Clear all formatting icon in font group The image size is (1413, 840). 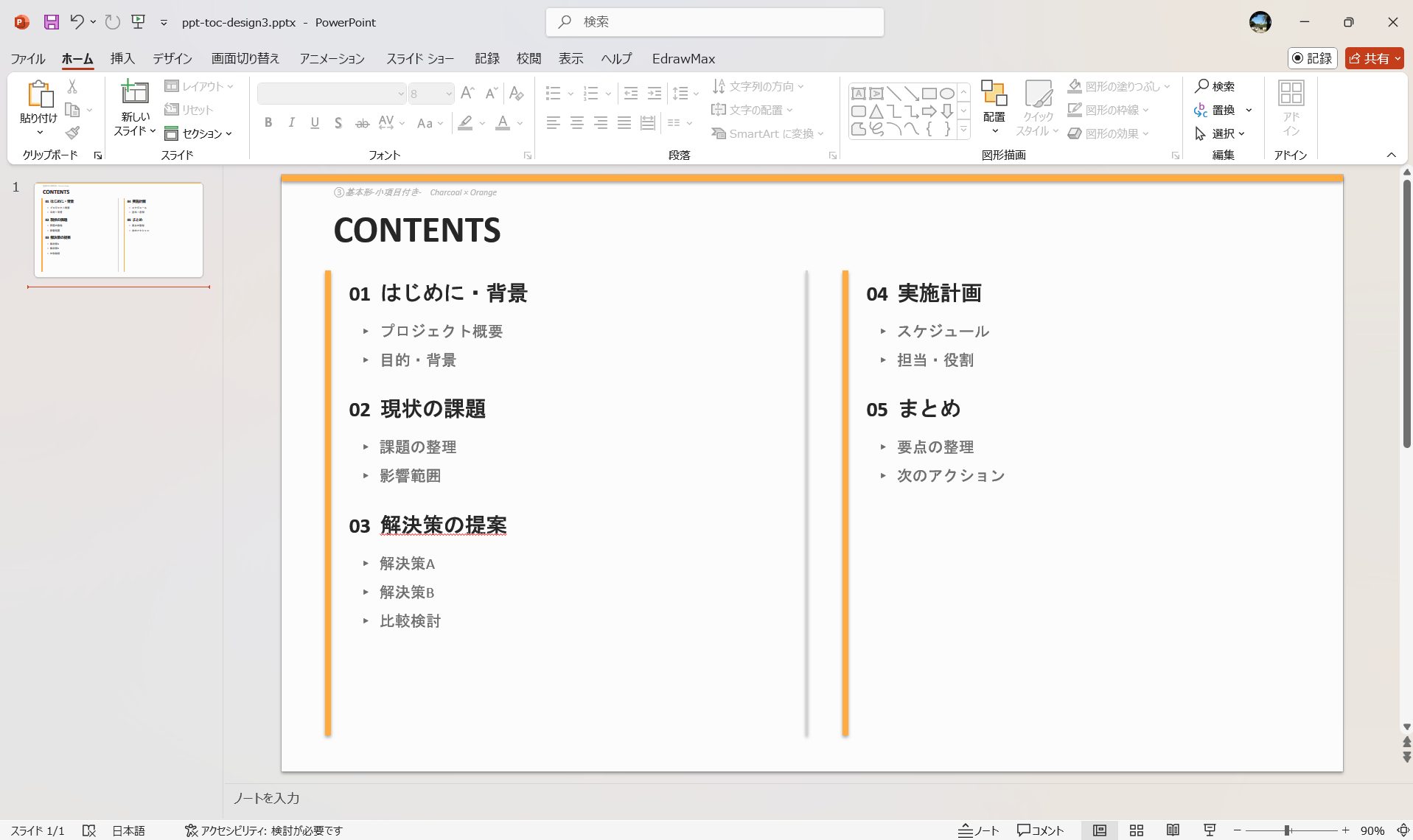[517, 94]
